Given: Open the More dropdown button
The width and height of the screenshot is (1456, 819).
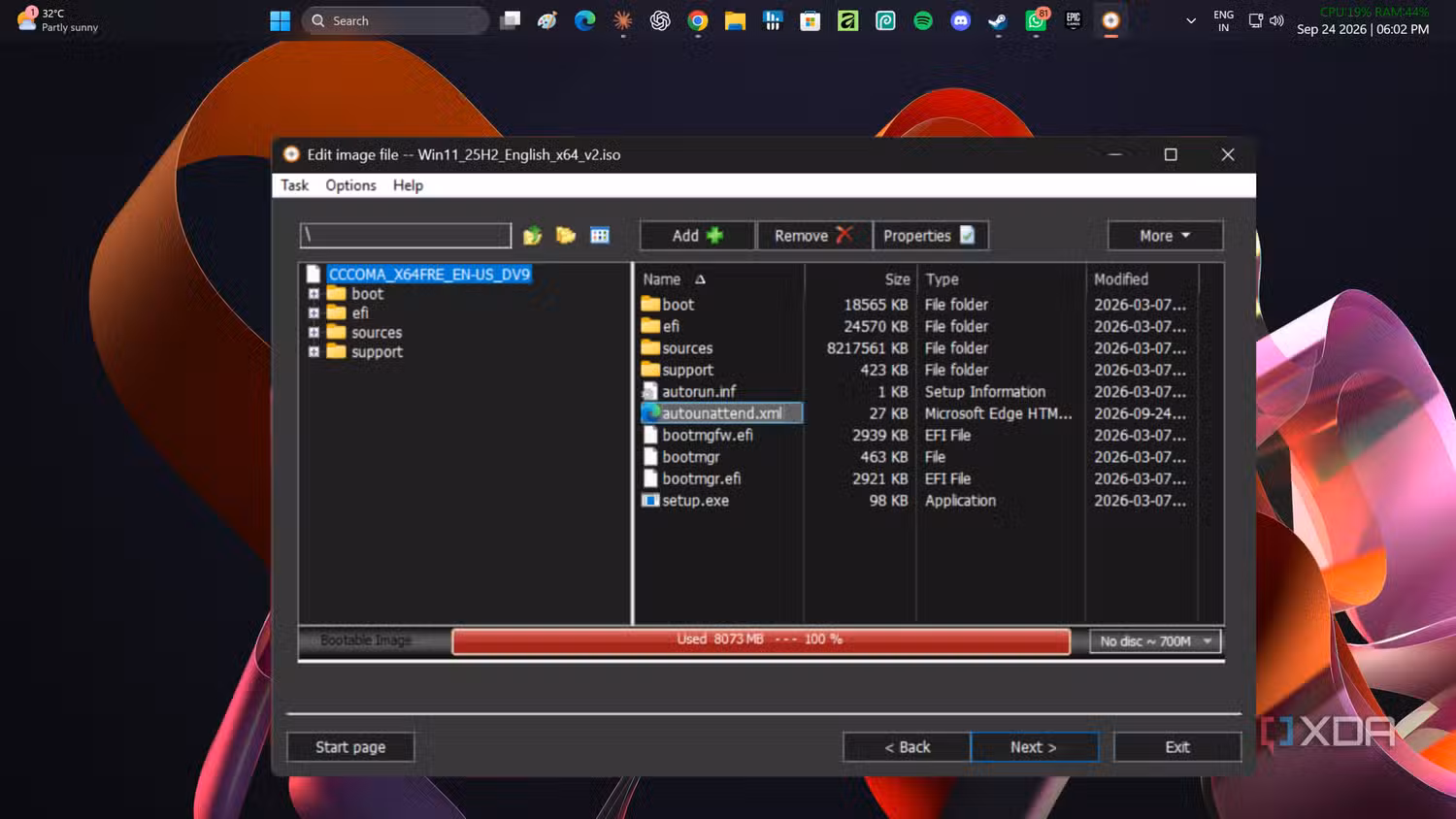Looking at the screenshot, I should point(1165,236).
